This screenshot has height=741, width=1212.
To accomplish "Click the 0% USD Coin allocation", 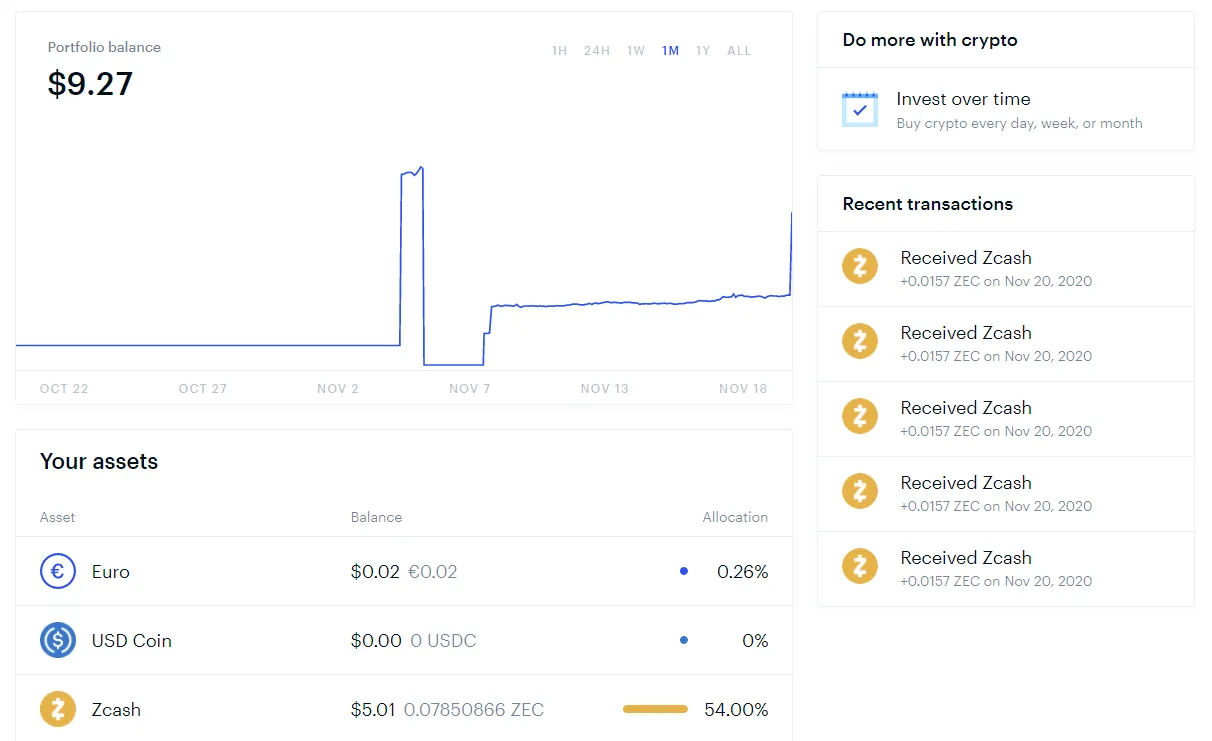I will pos(755,641).
